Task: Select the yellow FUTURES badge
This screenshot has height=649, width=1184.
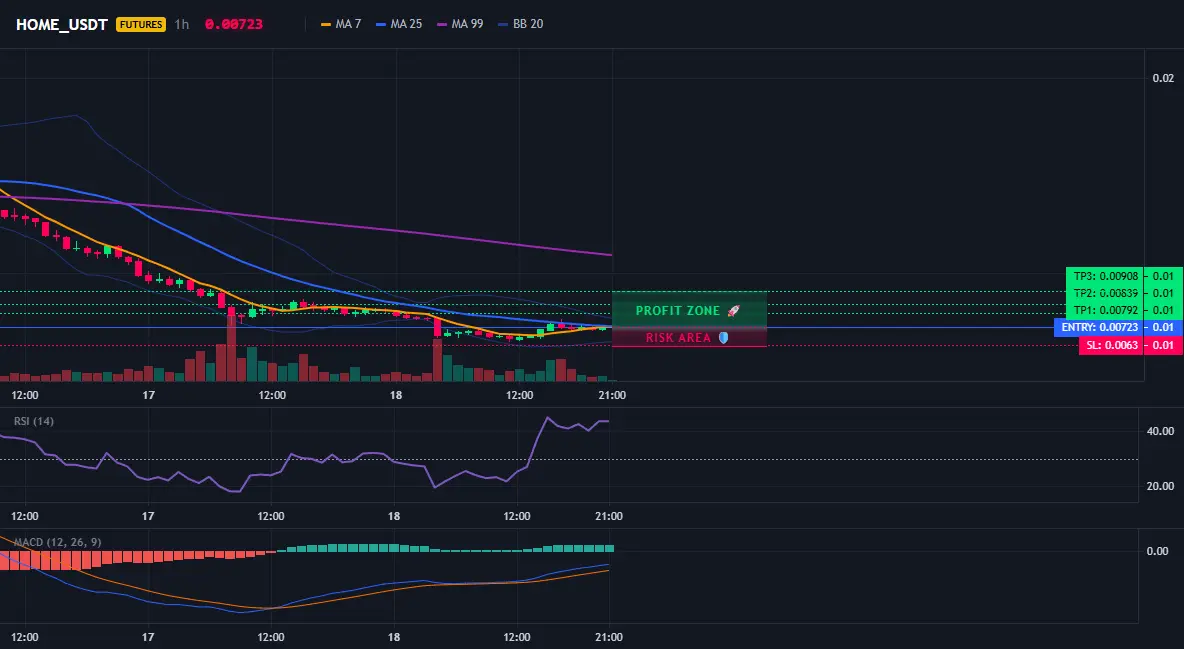Action: point(140,24)
